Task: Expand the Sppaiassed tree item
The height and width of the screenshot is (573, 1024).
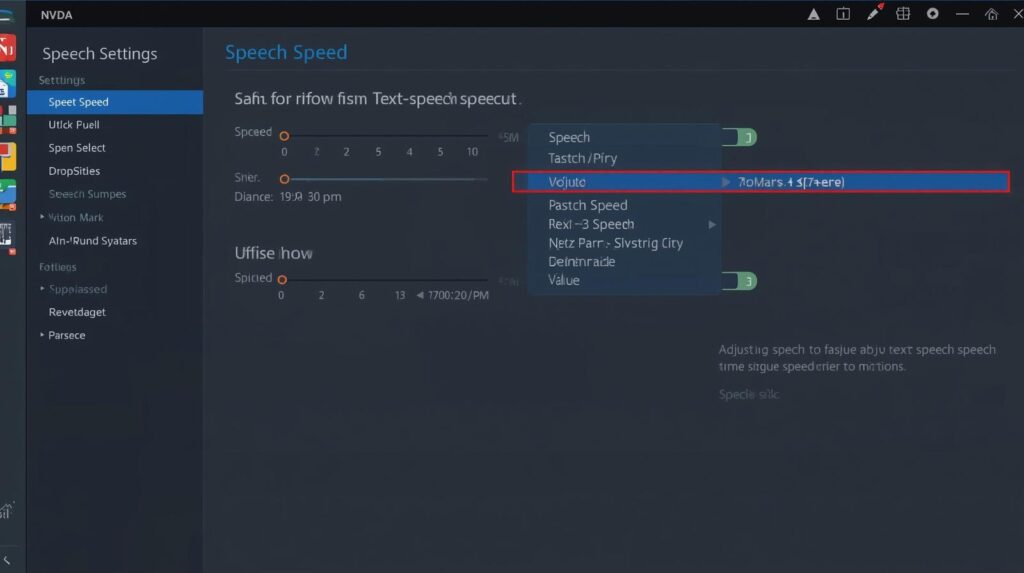Action: (x=41, y=289)
